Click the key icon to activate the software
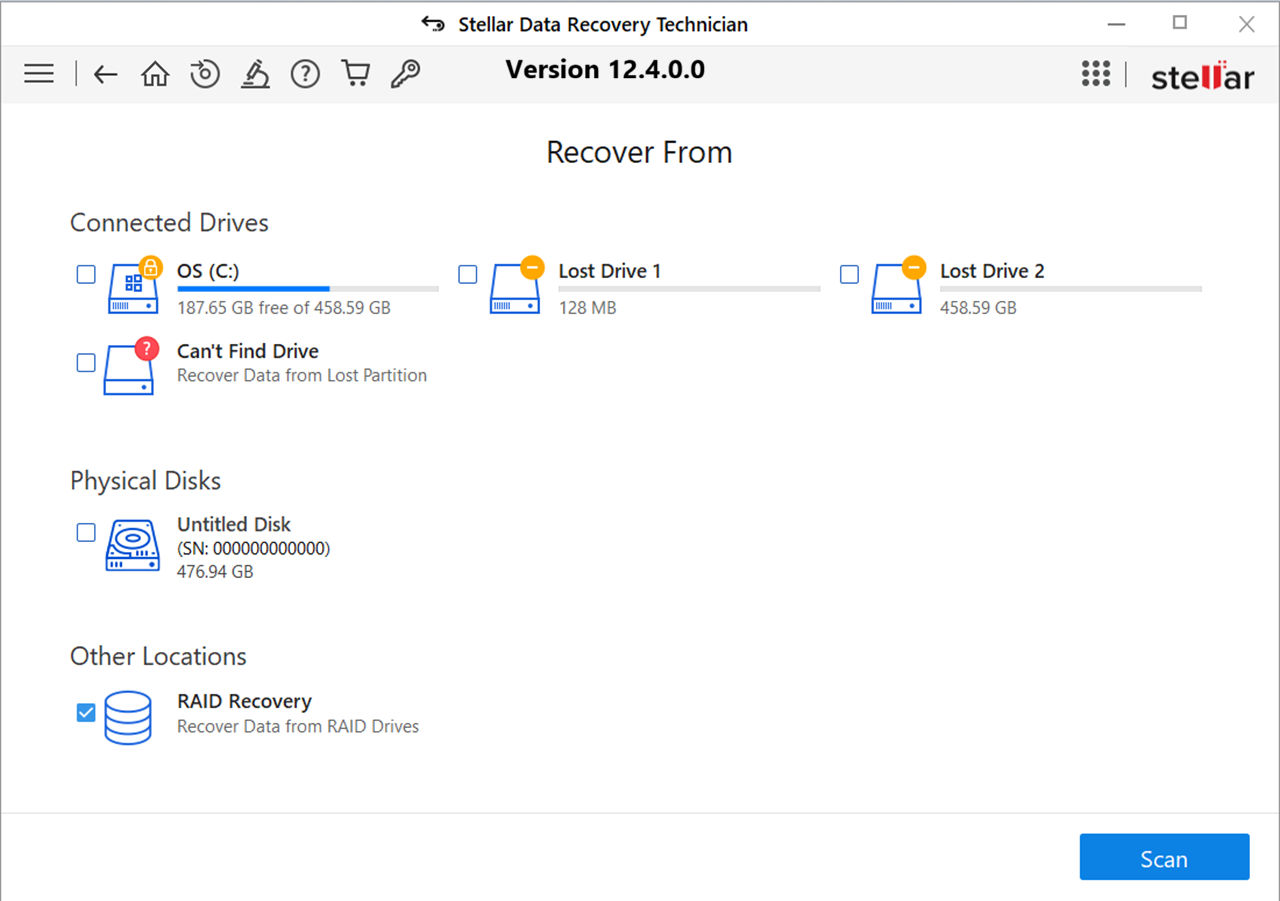 (x=405, y=73)
